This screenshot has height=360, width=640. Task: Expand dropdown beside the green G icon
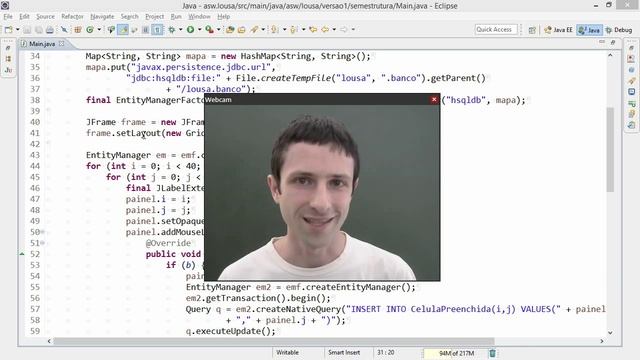tap(99, 30)
